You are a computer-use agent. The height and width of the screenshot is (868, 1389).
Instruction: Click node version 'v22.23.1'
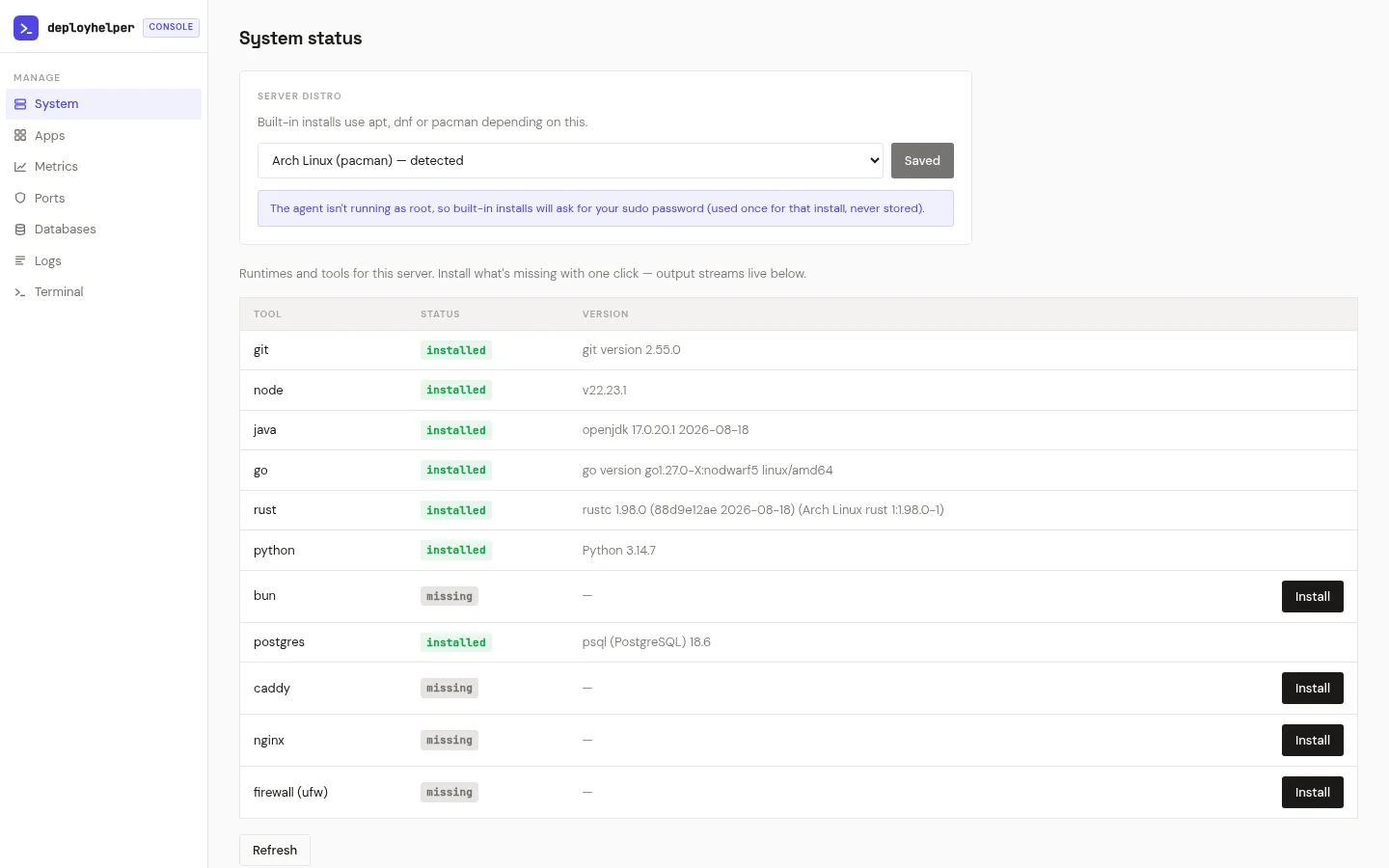(604, 391)
